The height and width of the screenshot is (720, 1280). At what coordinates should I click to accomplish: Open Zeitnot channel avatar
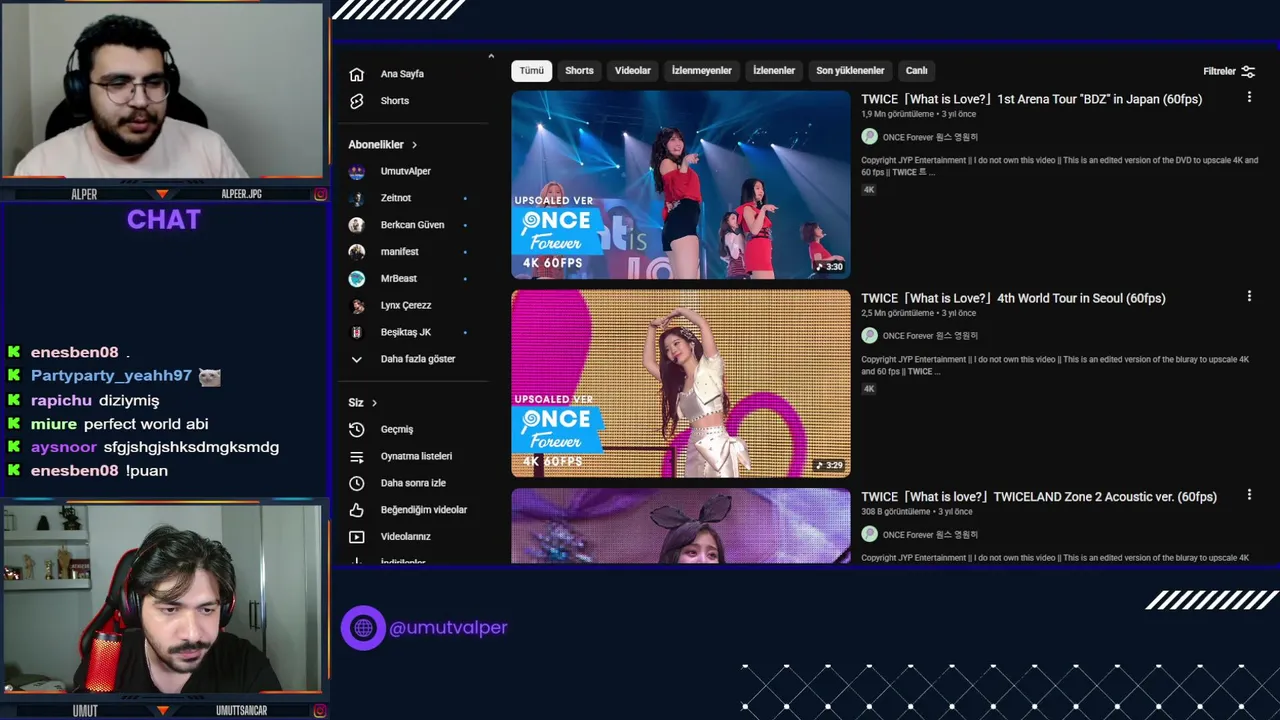point(356,198)
